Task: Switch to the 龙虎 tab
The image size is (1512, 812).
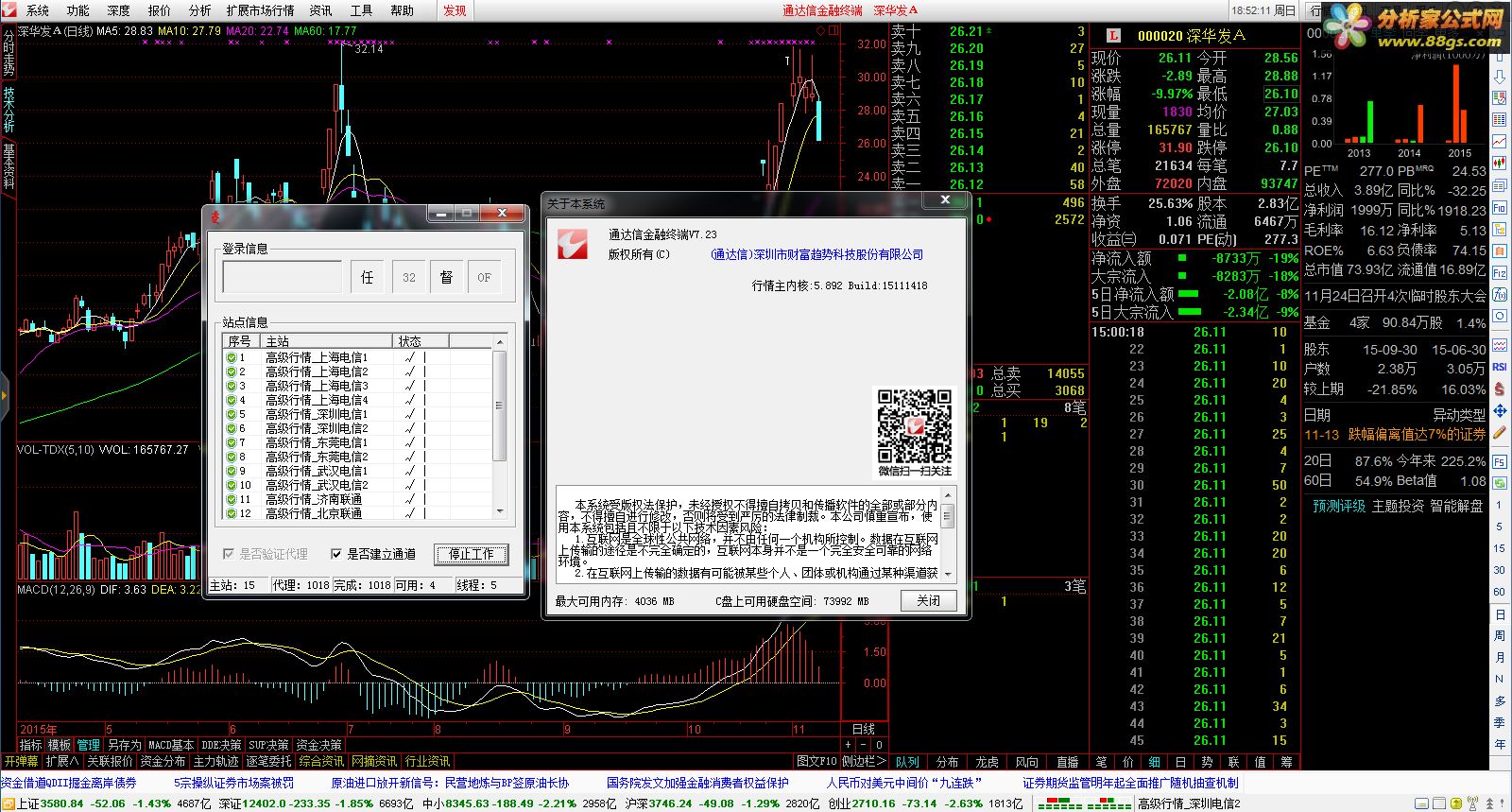Action: [x=987, y=761]
